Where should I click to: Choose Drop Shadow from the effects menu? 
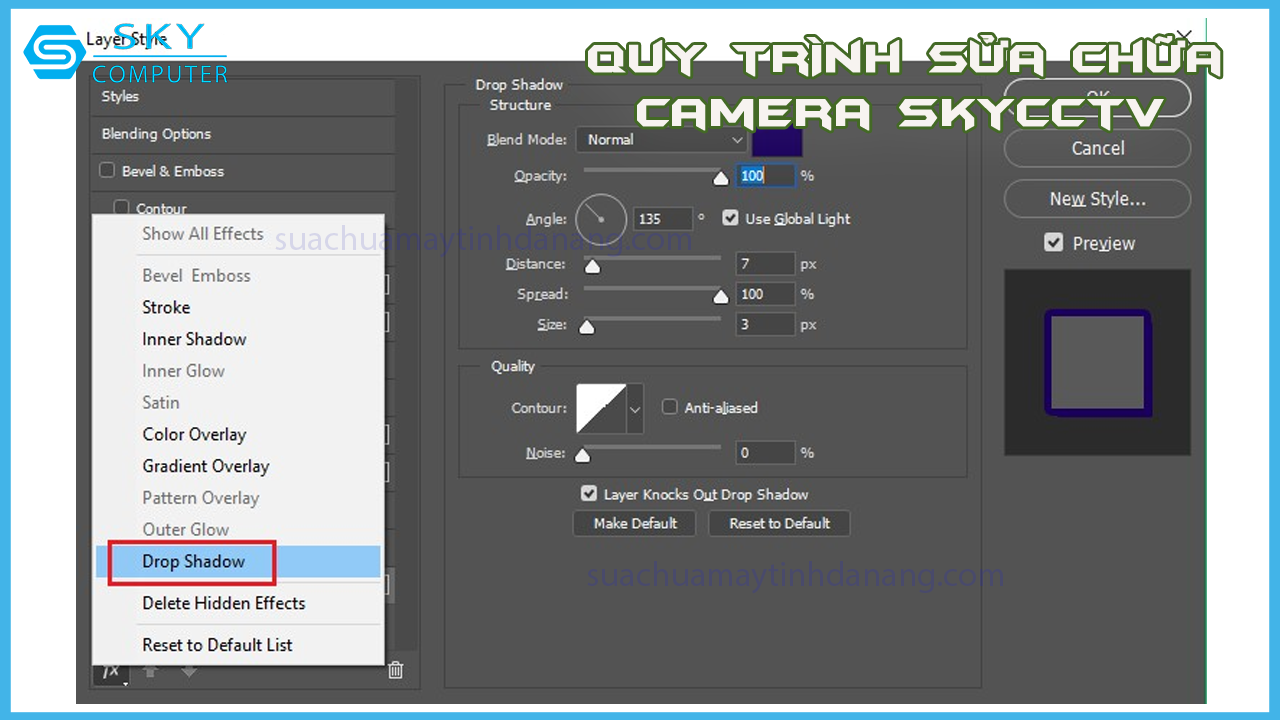click(193, 562)
